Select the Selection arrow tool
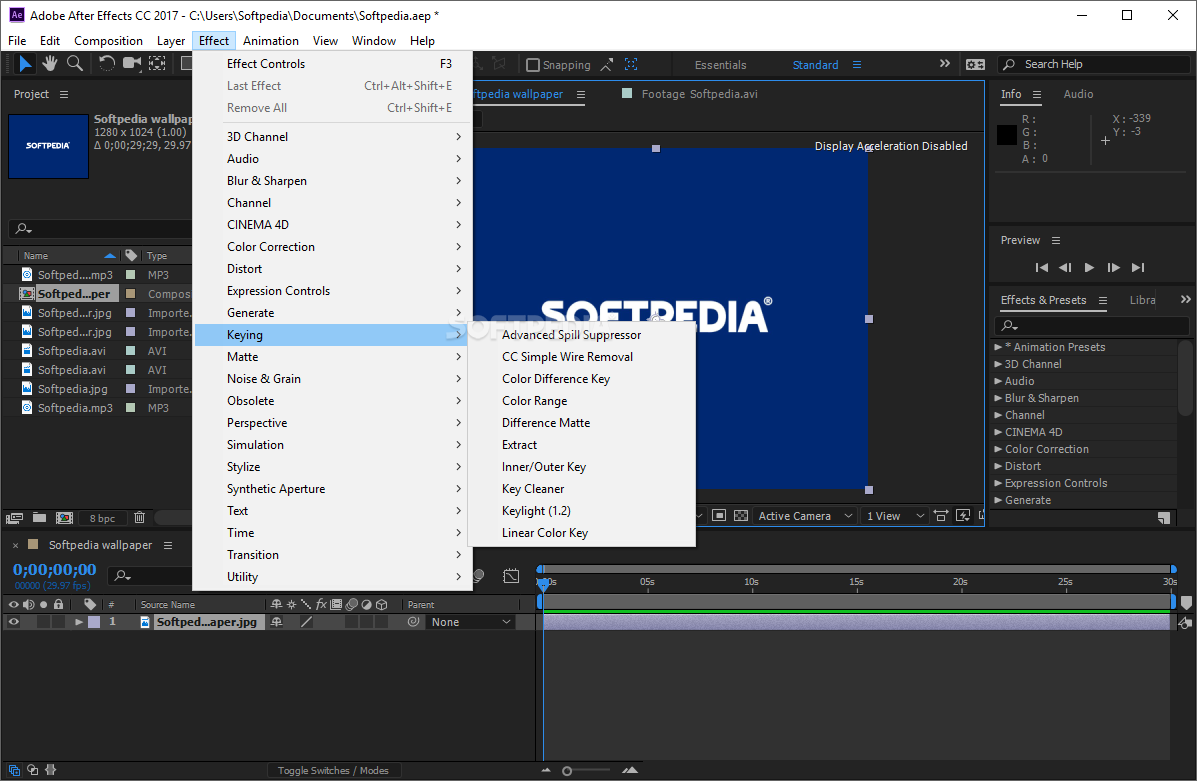This screenshot has height=781, width=1197. click(25, 64)
